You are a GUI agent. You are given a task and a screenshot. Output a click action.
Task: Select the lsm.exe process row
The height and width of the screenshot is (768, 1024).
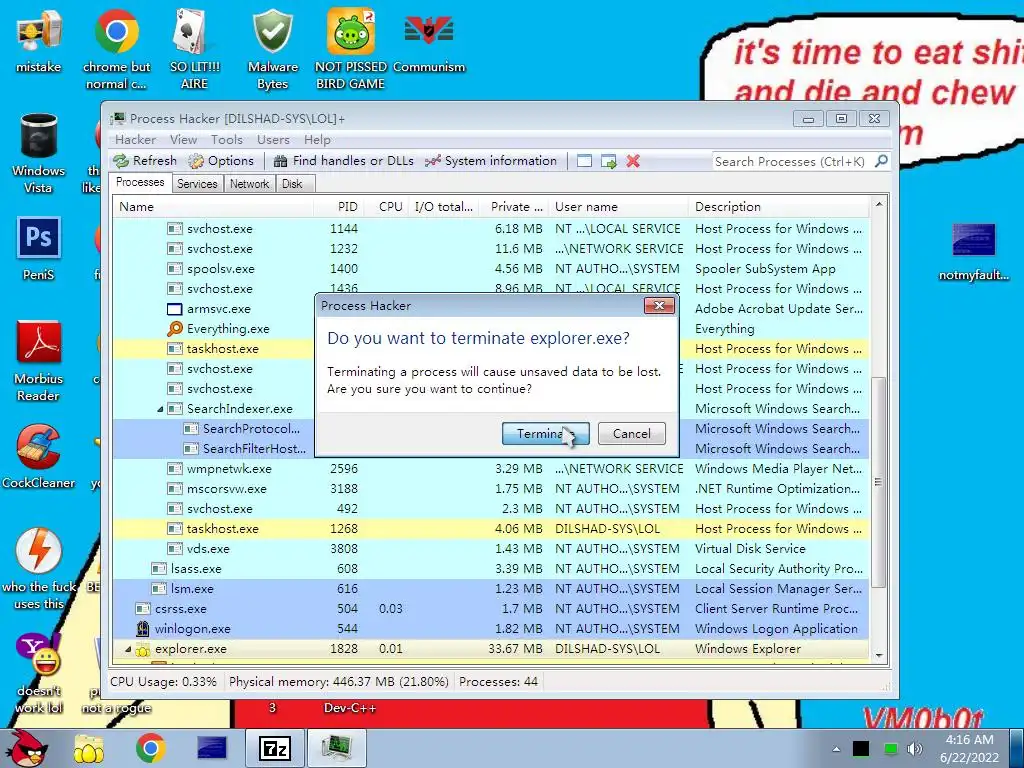point(491,589)
